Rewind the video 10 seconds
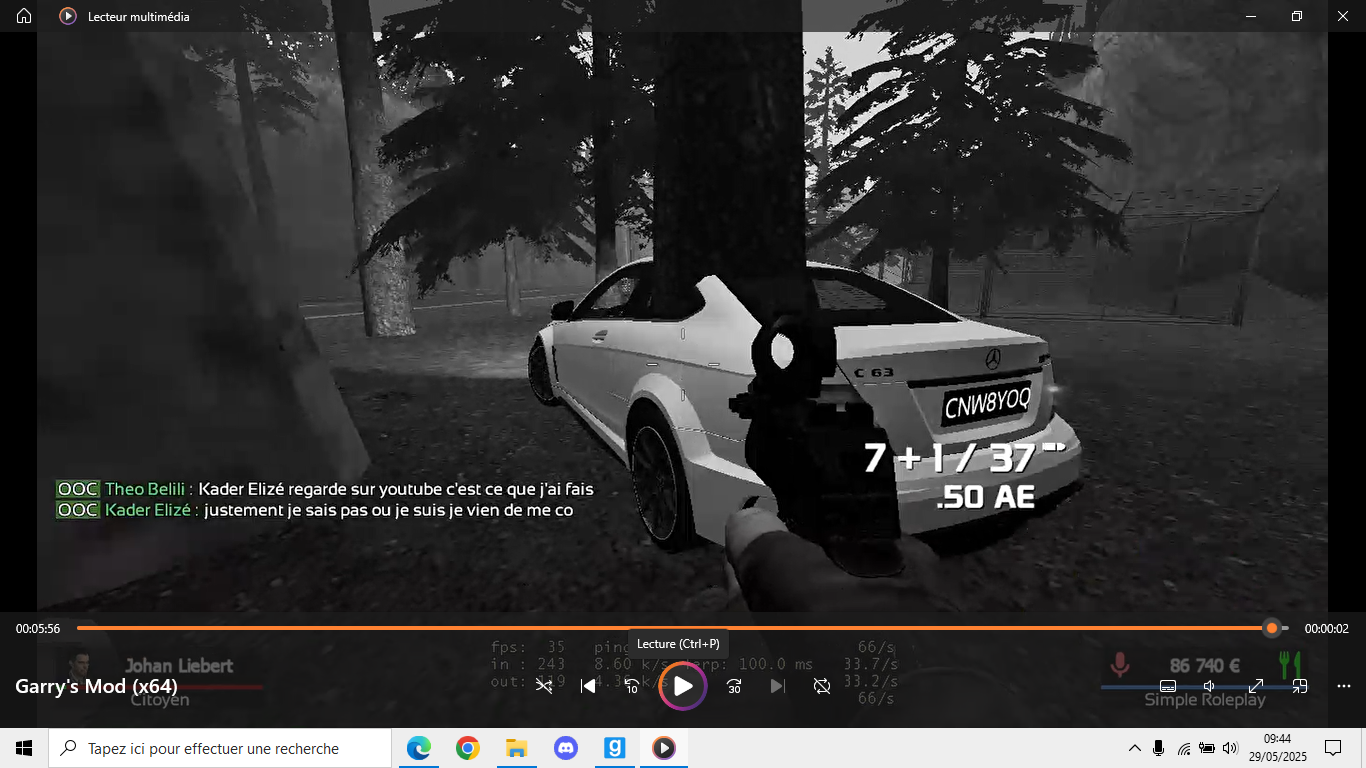This screenshot has height=768, width=1366. pyautogui.click(x=632, y=686)
